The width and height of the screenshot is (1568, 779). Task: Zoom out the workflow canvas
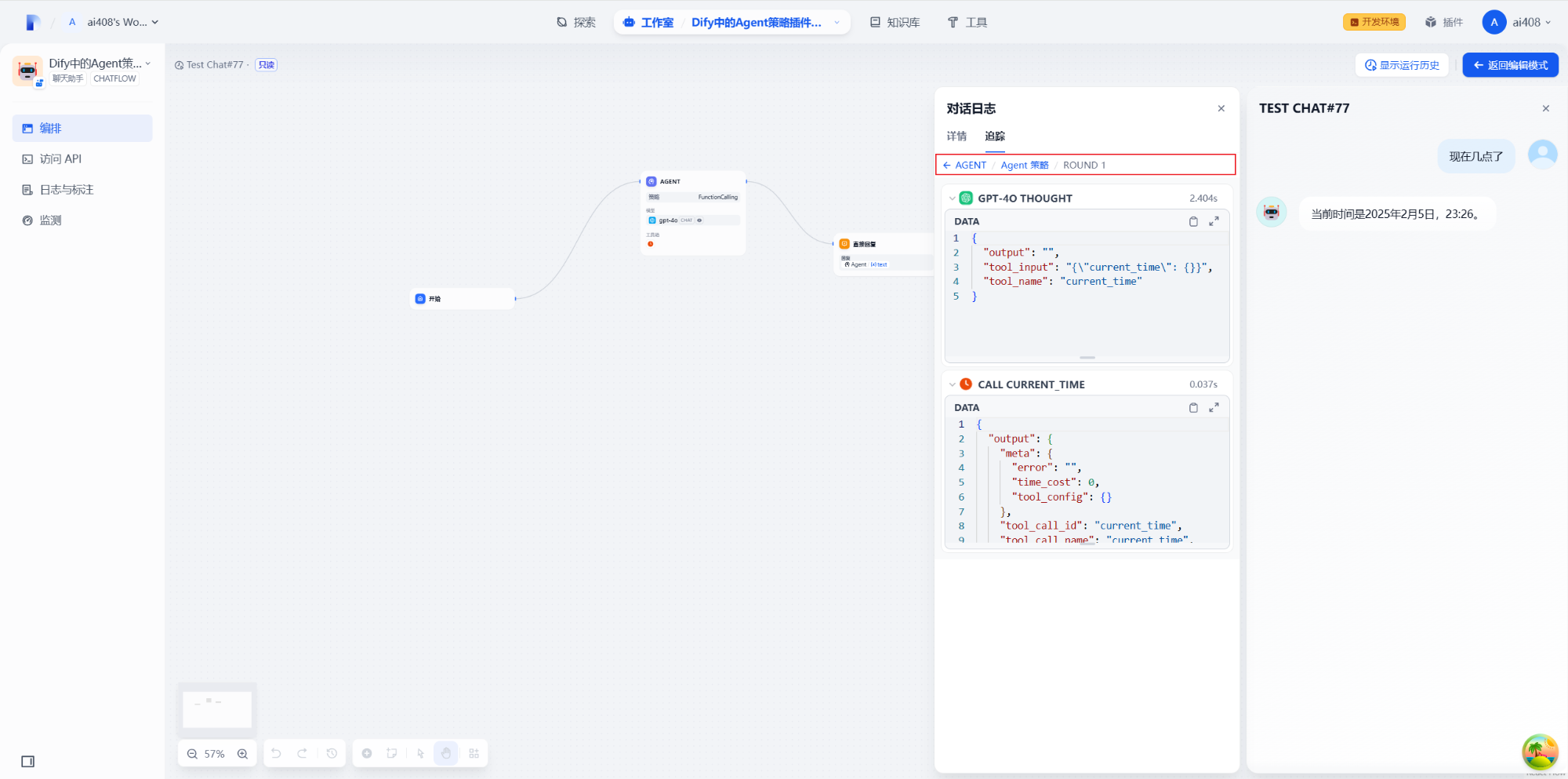pyautogui.click(x=192, y=754)
